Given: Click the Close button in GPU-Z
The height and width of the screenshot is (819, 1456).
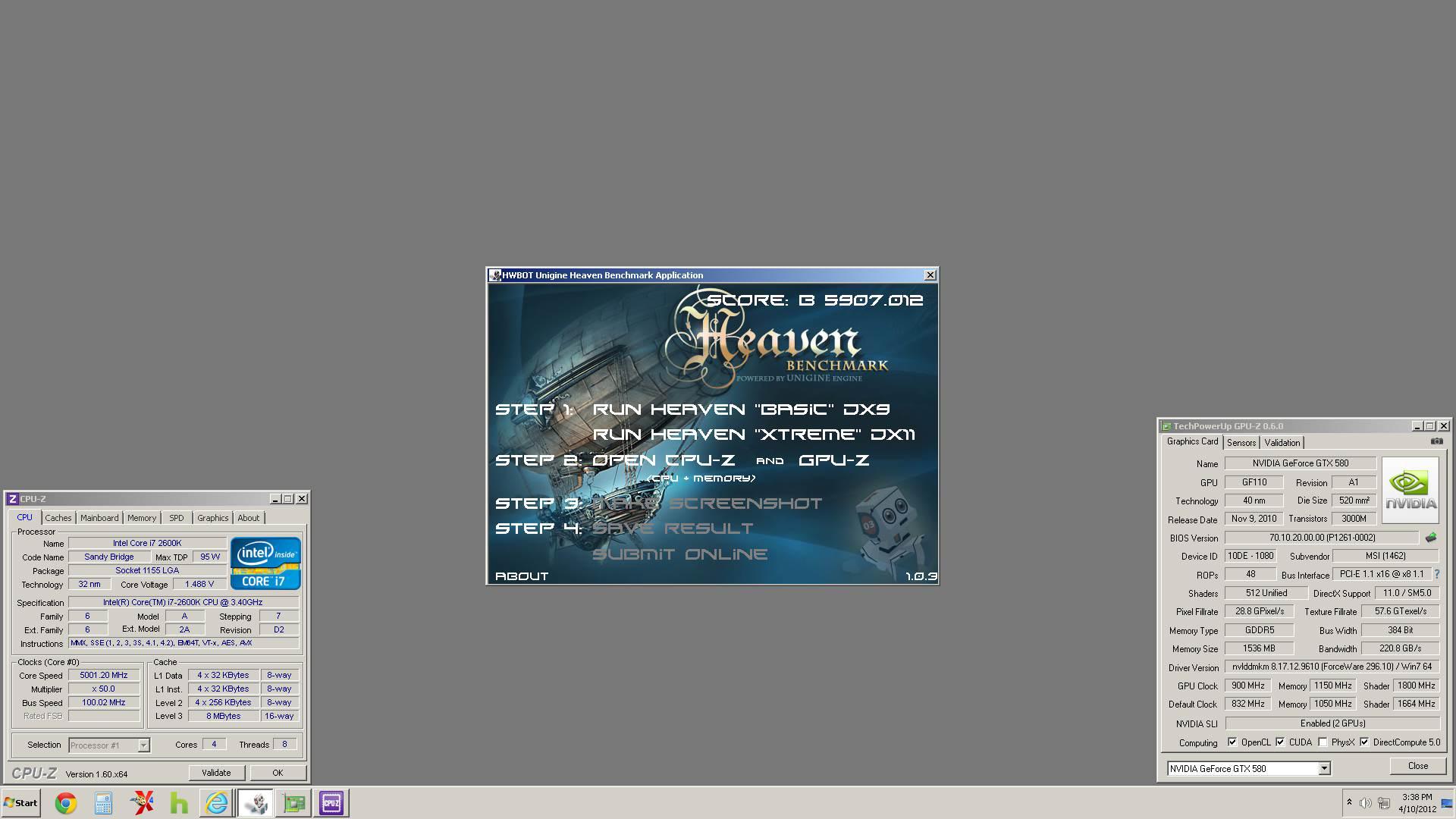Looking at the screenshot, I should click(1418, 766).
